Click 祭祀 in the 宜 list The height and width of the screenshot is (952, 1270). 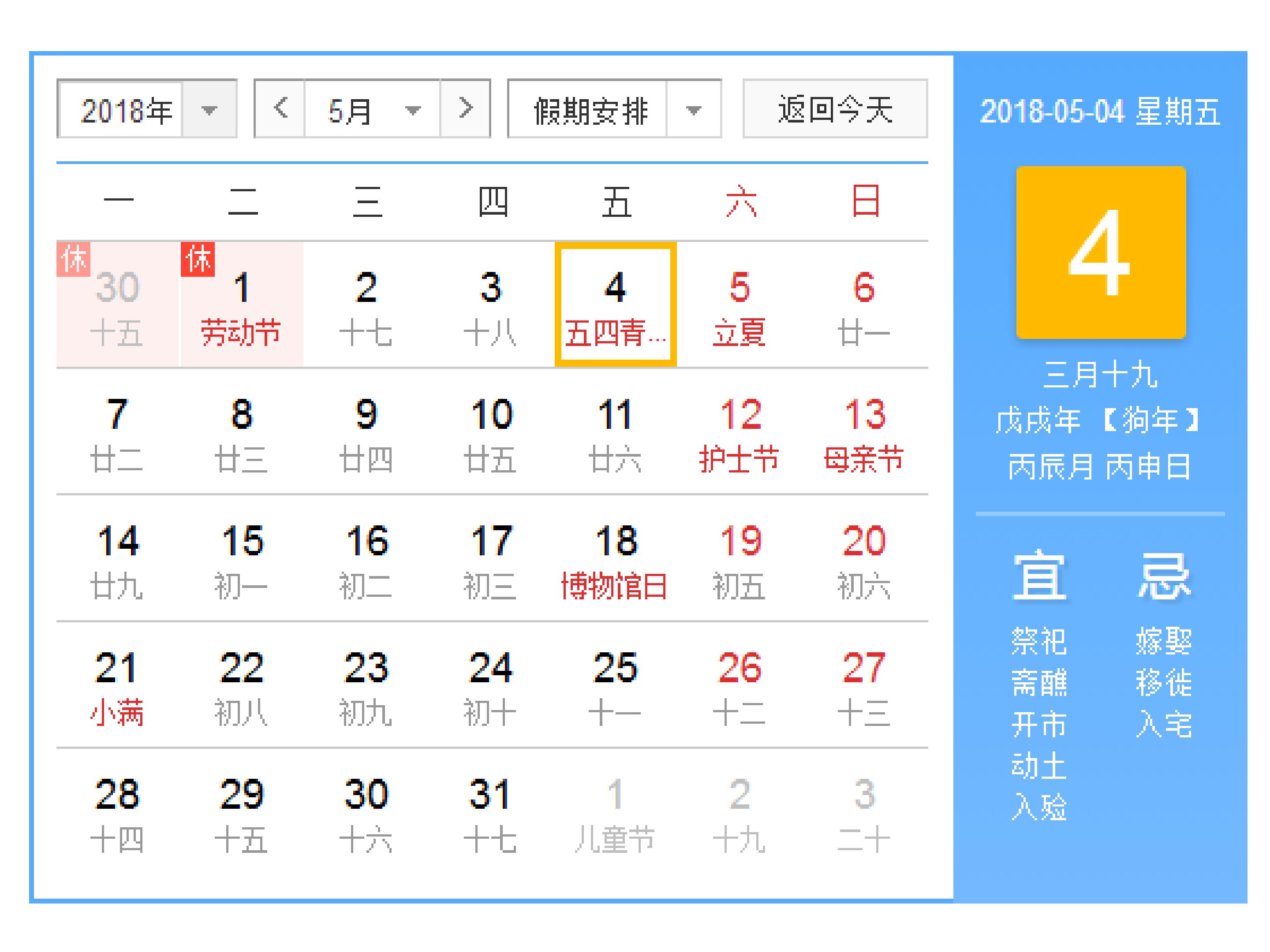[x=1038, y=641]
